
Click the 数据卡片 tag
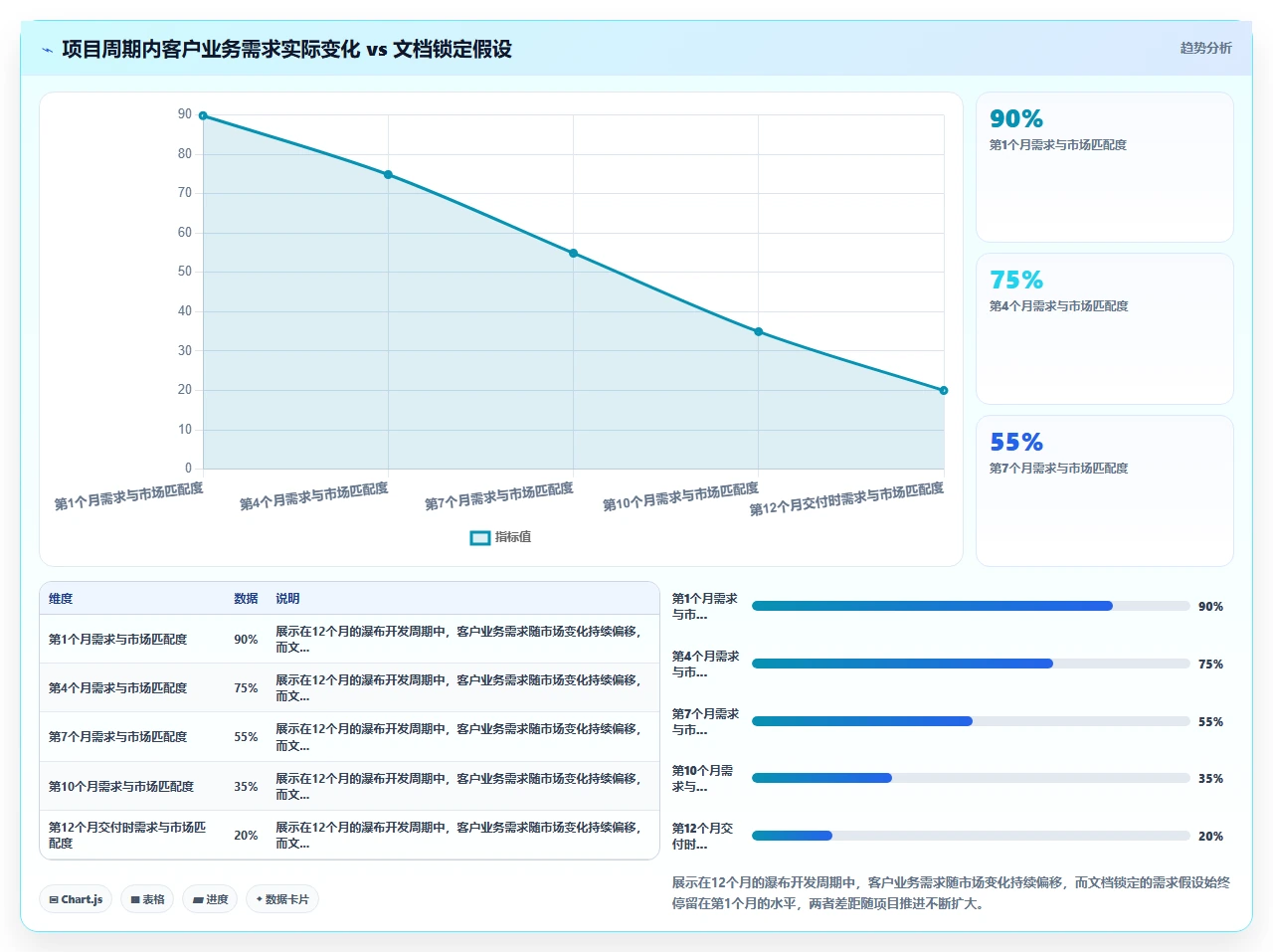pyautogui.click(x=282, y=899)
